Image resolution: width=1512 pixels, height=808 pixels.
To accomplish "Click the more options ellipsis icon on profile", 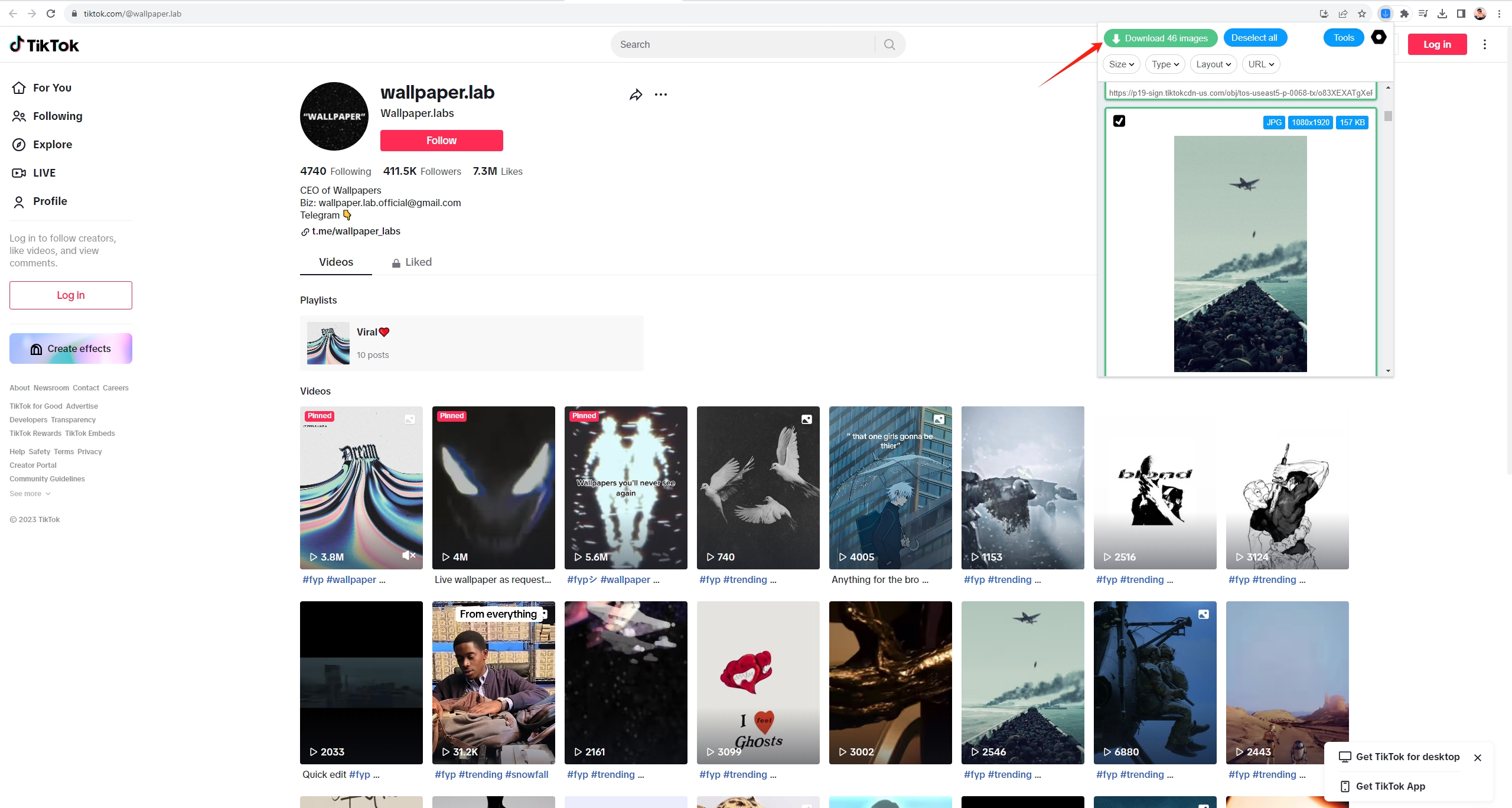I will click(x=659, y=94).
